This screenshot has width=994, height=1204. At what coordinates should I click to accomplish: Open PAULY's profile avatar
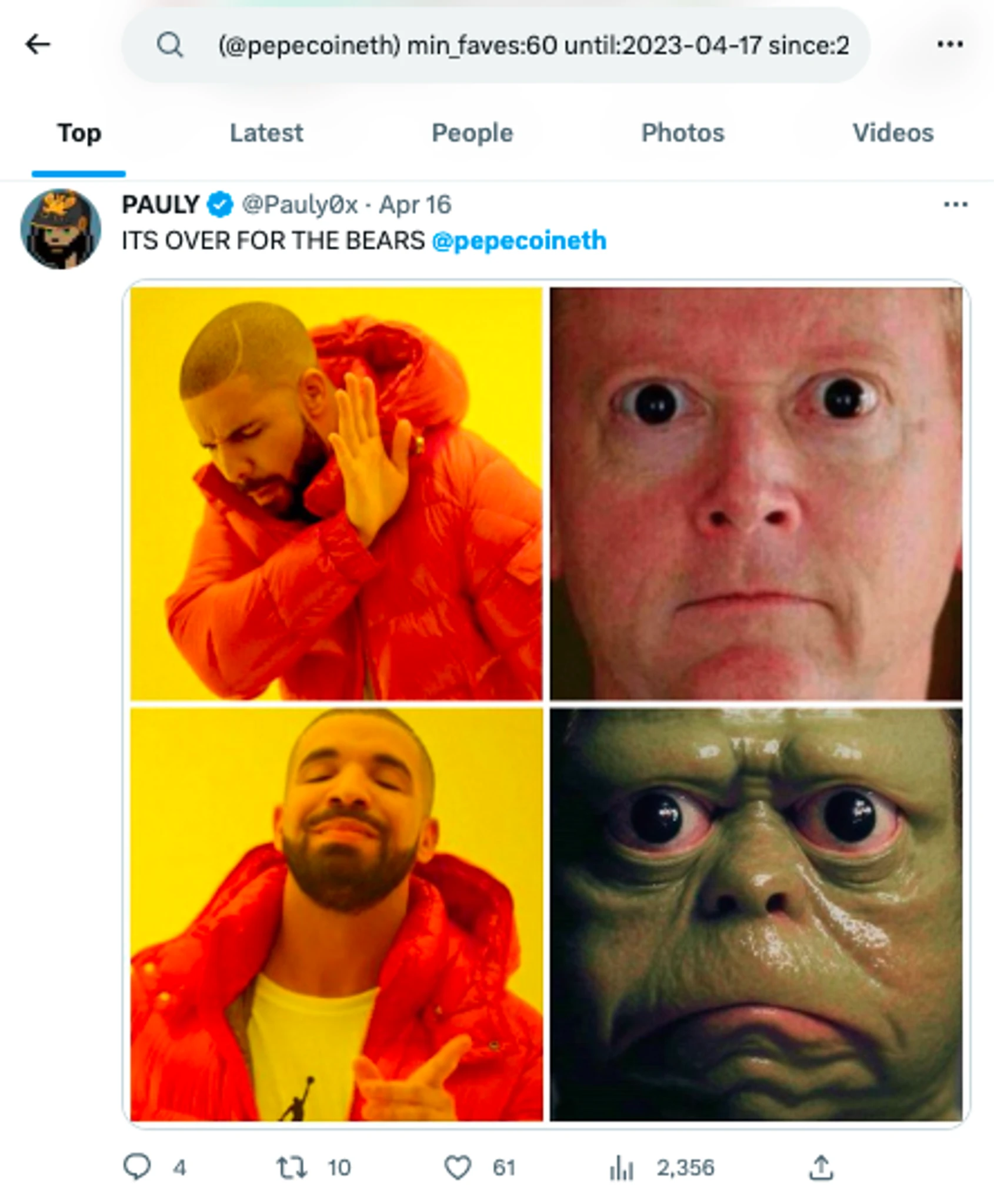pyautogui.click(x=61, y=229)
